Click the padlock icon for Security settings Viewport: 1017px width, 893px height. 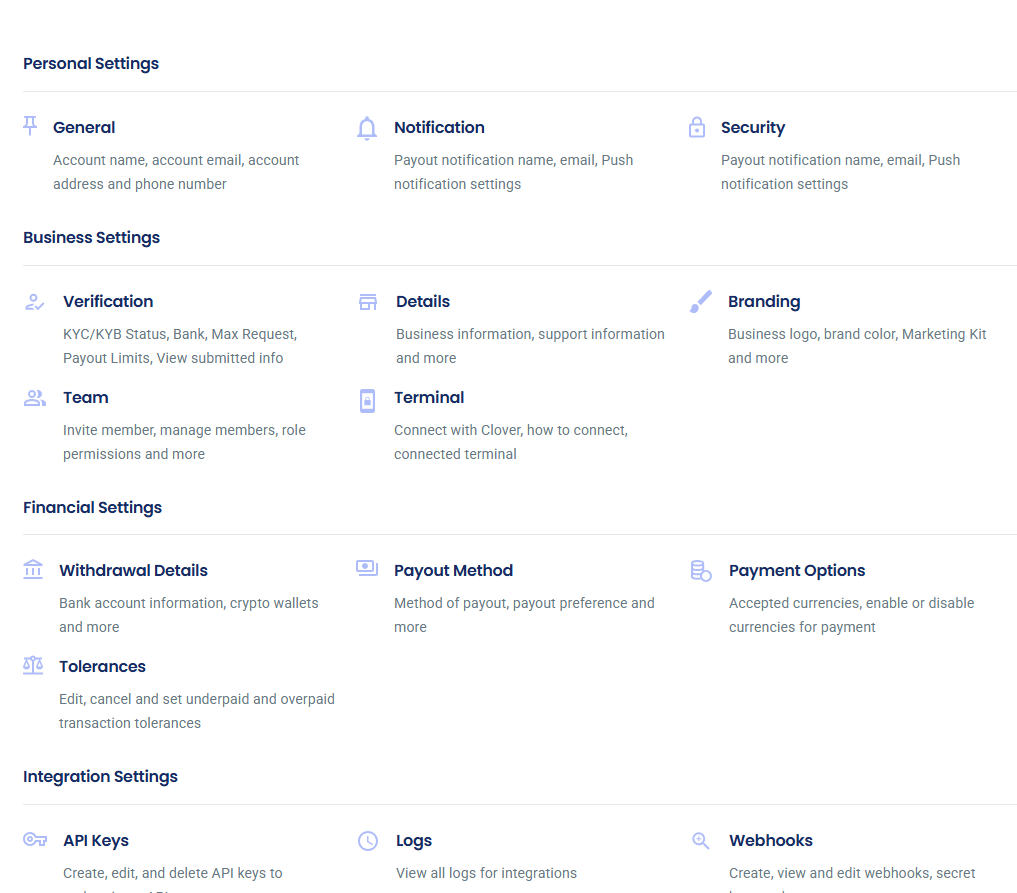tap(697, 128)
